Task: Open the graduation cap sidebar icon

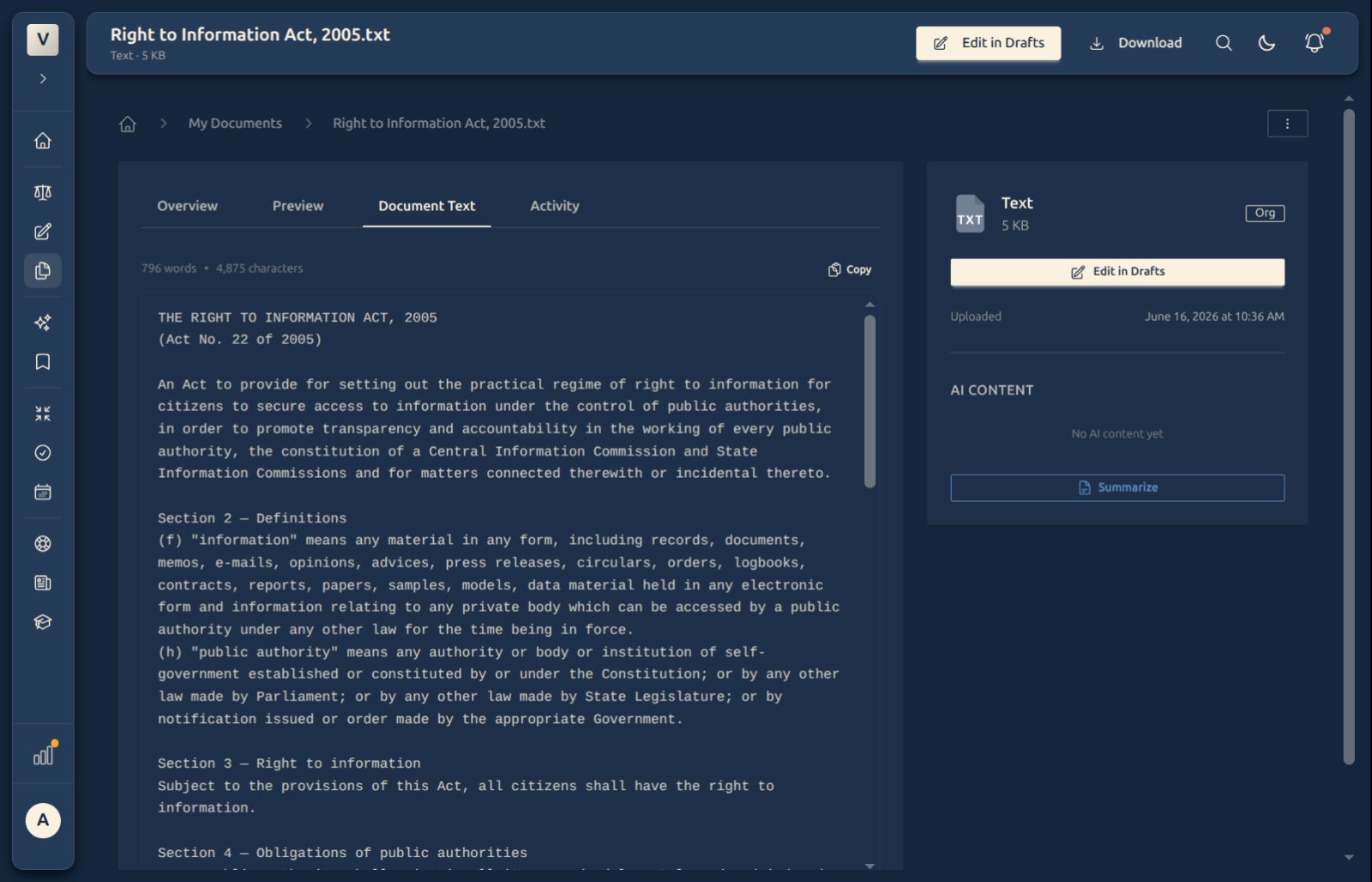Action: pos(43,623)
